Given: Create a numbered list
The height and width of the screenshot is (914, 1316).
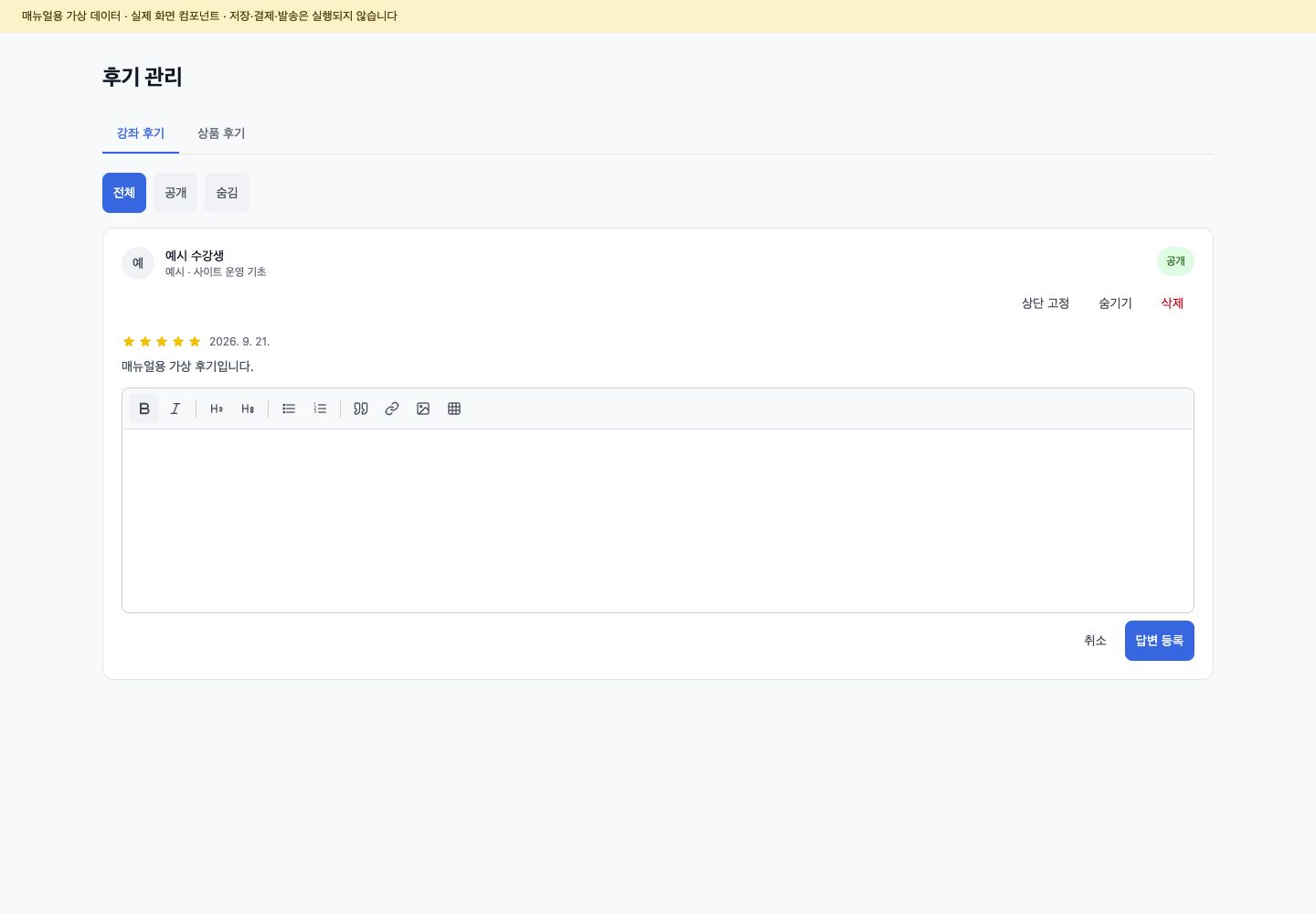Looking at the screenshot, I should (x=320, y=409).
